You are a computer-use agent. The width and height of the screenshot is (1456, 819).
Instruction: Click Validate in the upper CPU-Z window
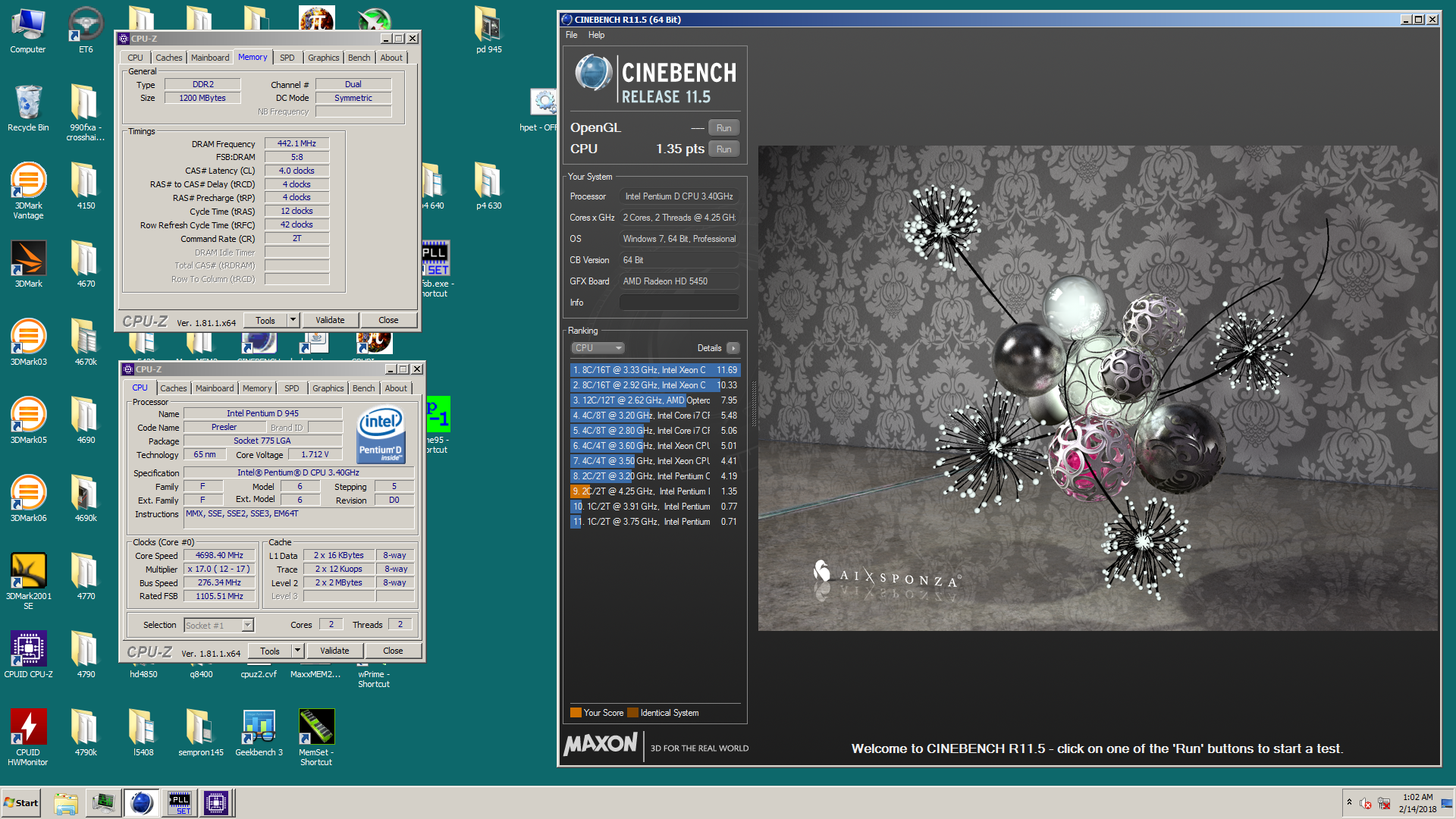click(x=330, y=320)
